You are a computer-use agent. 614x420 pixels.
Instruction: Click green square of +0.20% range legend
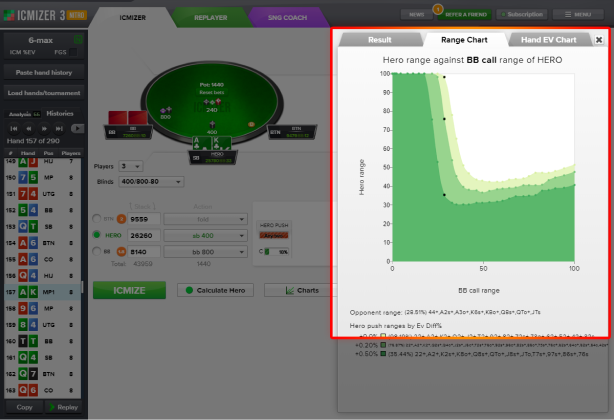click(x=383, y=345)
